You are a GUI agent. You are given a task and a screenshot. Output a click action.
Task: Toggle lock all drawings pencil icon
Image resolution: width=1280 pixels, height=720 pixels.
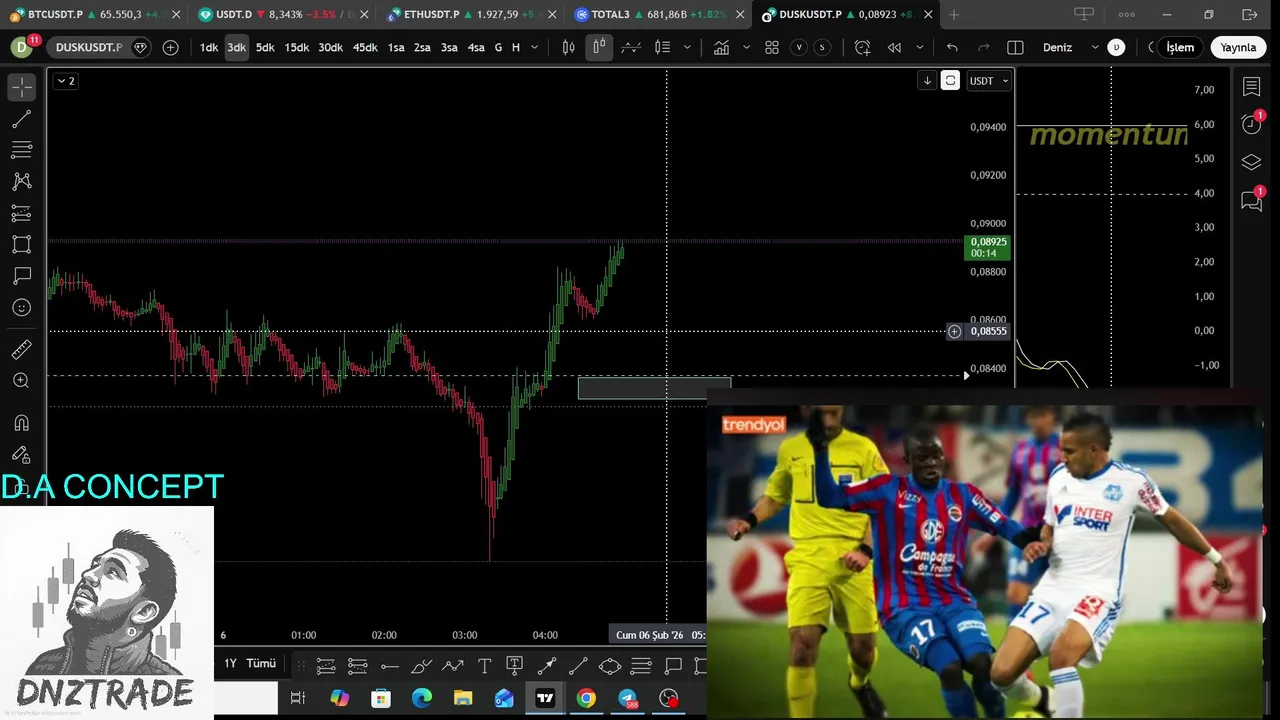tap(21, 455)
